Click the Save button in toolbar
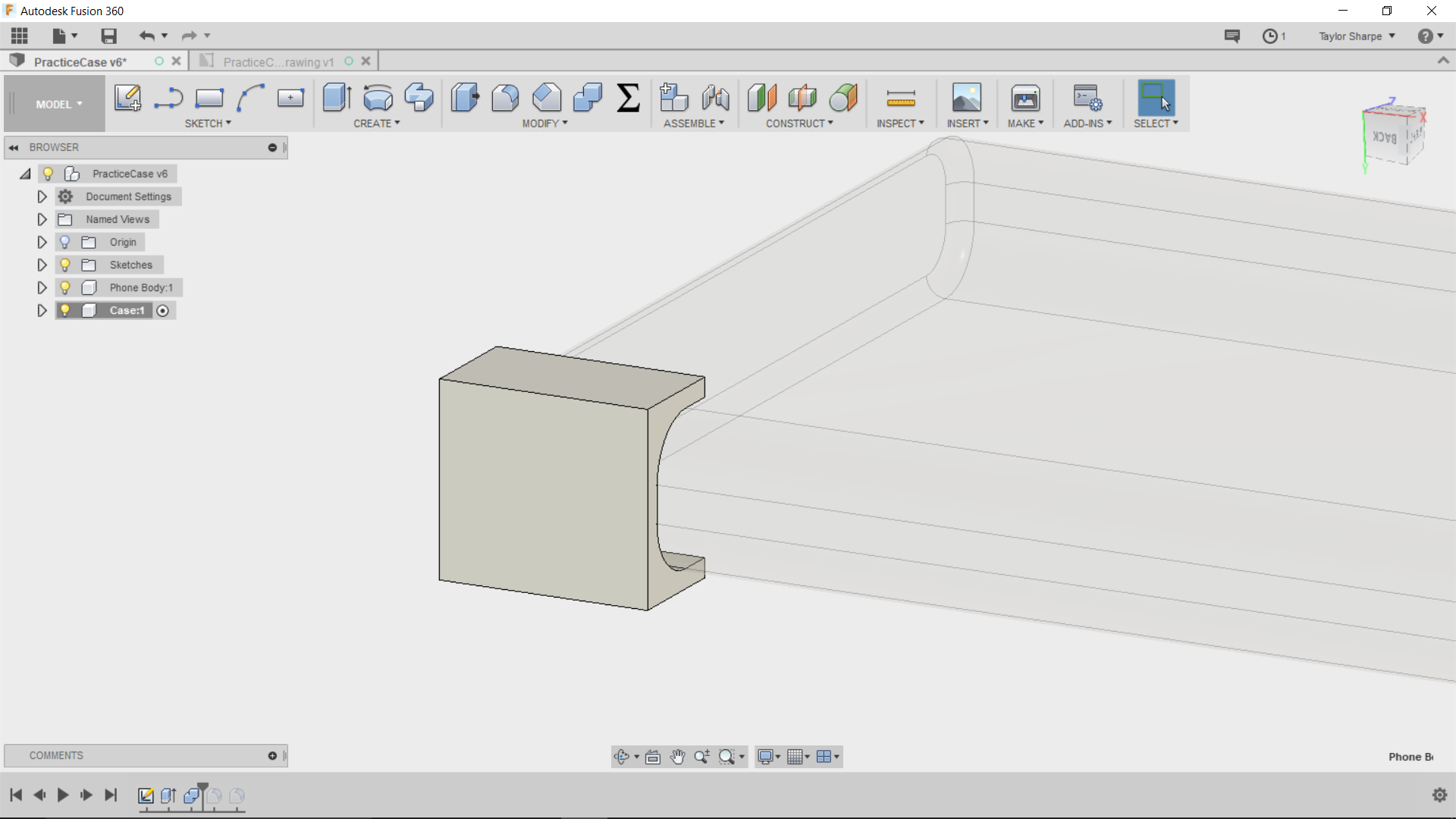Screen dimensions: 1456x819 [x=108, y=35]
